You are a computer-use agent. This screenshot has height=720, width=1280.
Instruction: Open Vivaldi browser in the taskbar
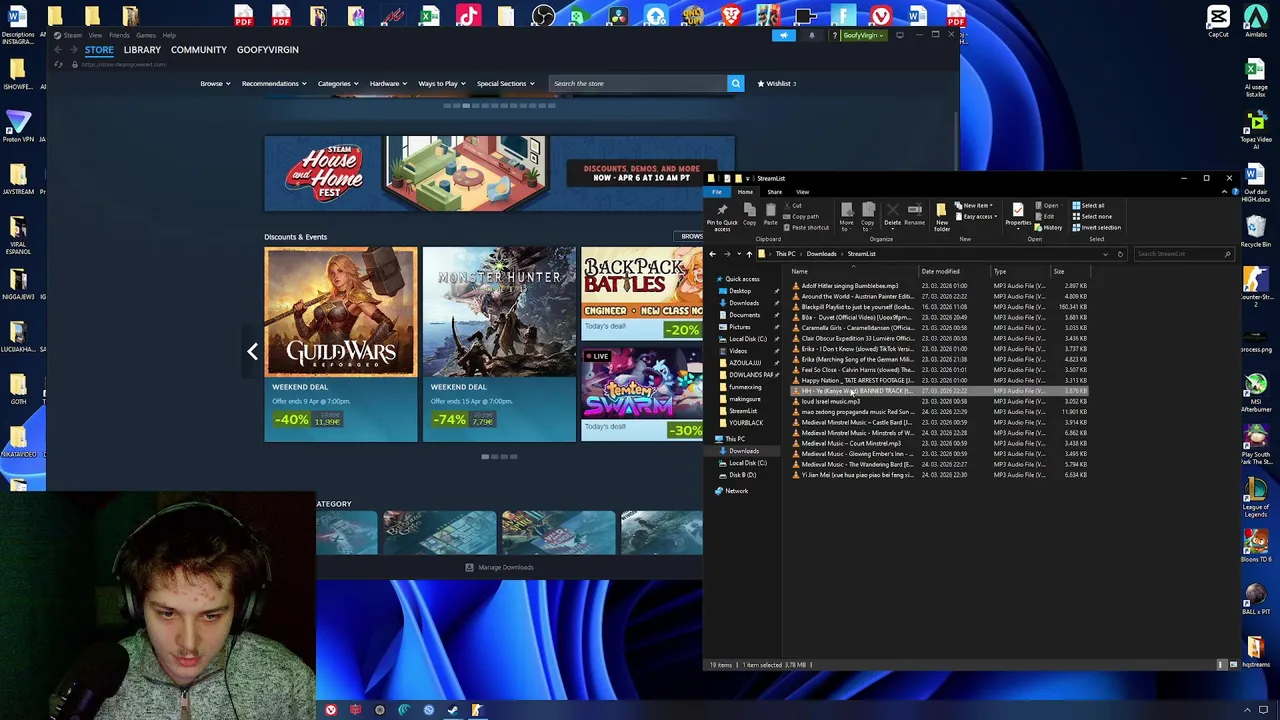pyautogui.click(x=330, y=710)
